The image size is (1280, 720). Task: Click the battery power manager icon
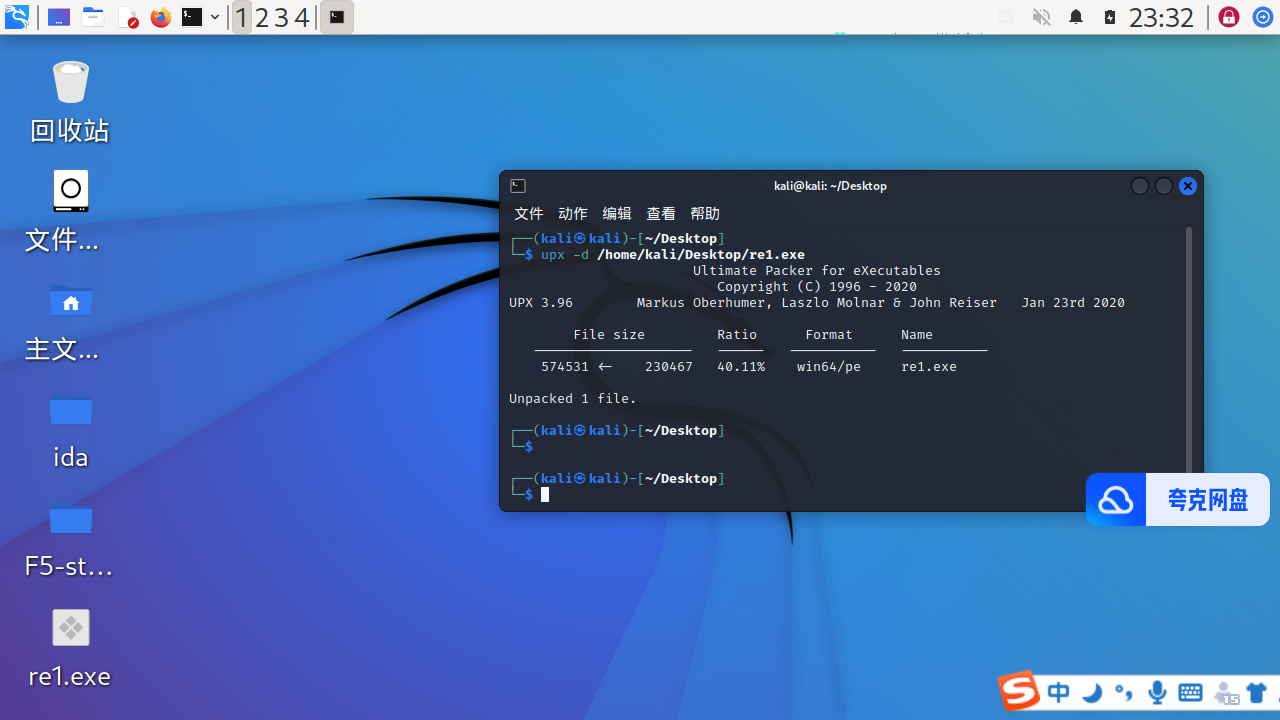point(1110,17)
